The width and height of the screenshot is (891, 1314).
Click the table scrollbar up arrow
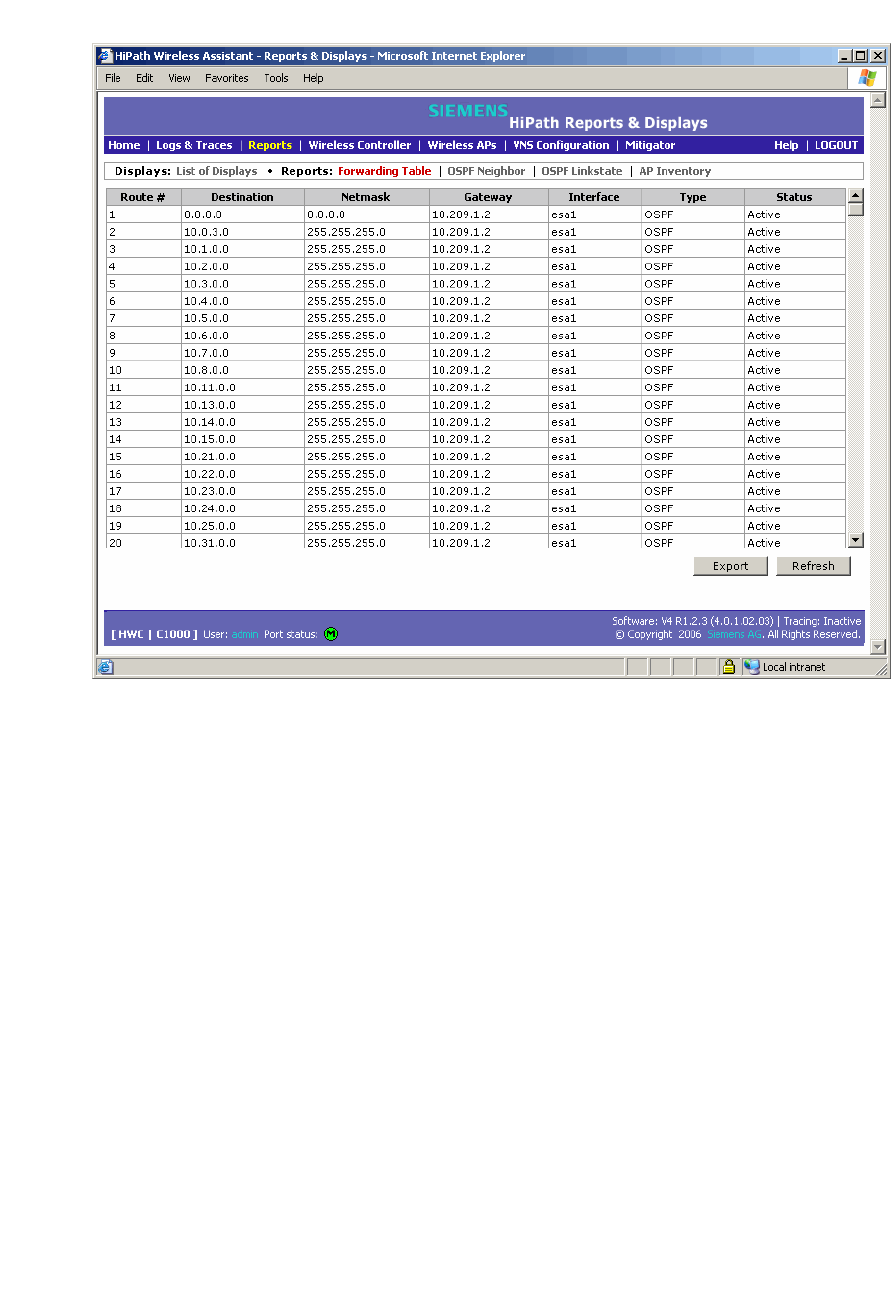point(855,195)
